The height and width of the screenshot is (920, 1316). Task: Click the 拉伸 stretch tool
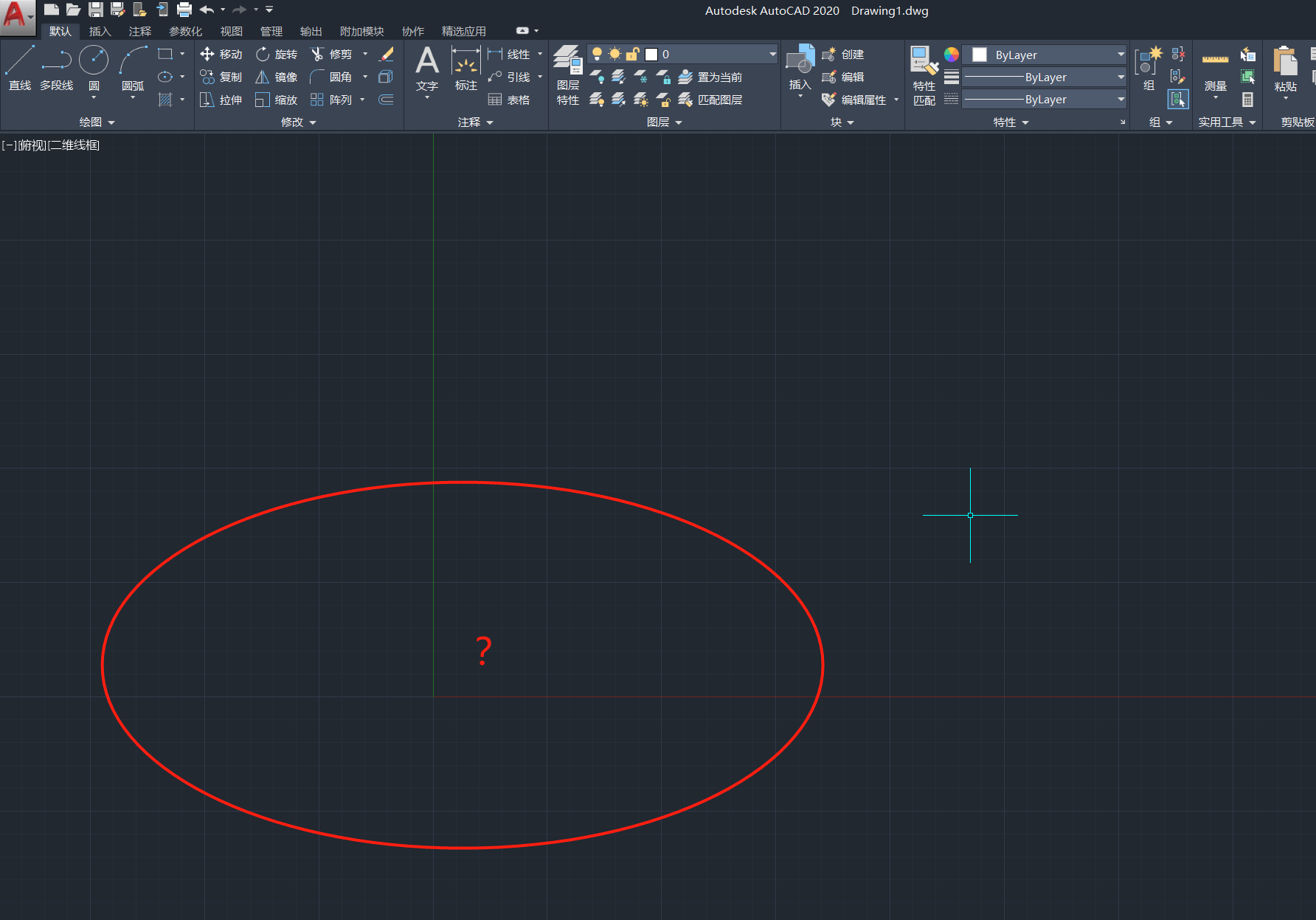pos(221,100)
